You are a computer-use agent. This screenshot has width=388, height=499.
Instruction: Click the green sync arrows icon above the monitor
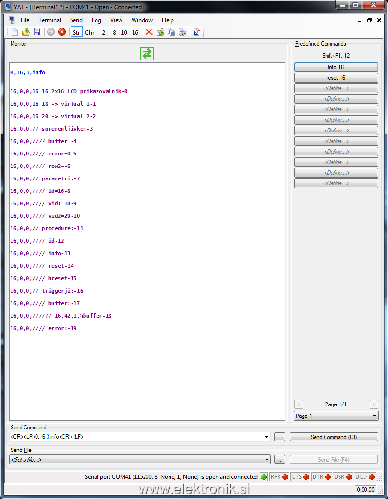point(147,53)
